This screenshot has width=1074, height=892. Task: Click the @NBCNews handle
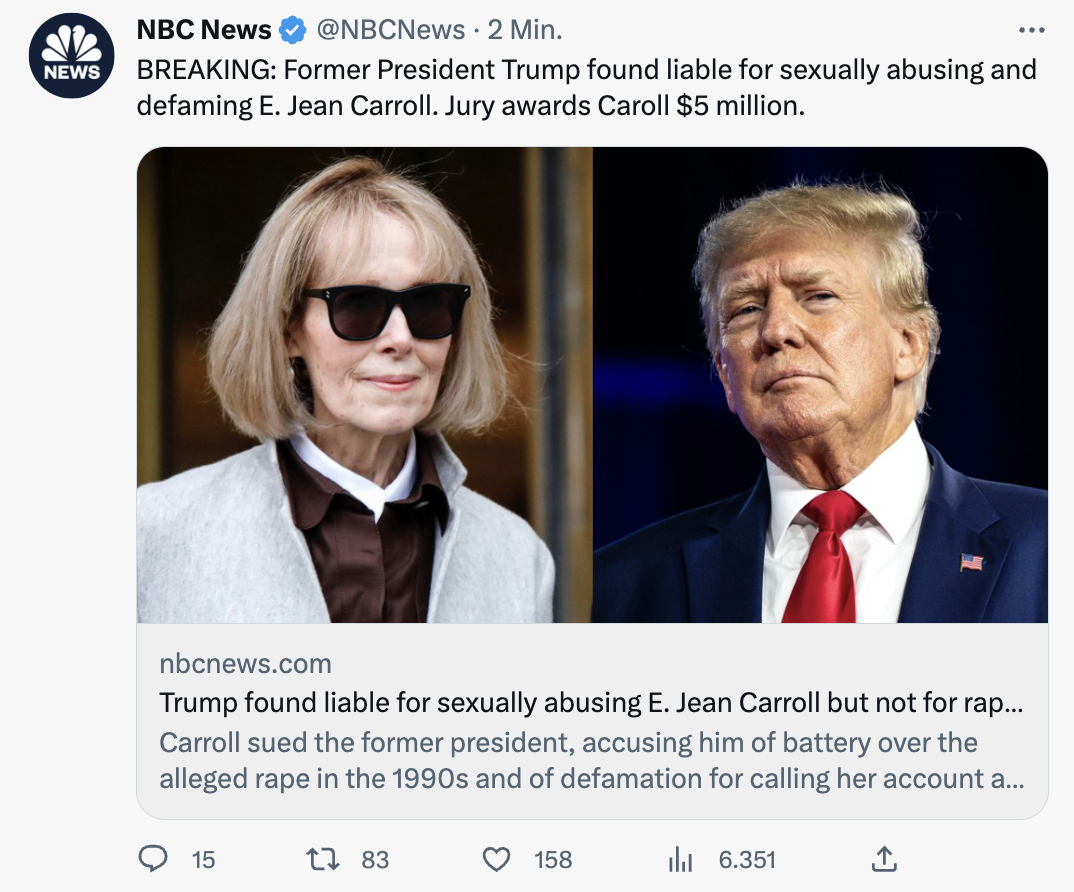click(x=391, y=31)
